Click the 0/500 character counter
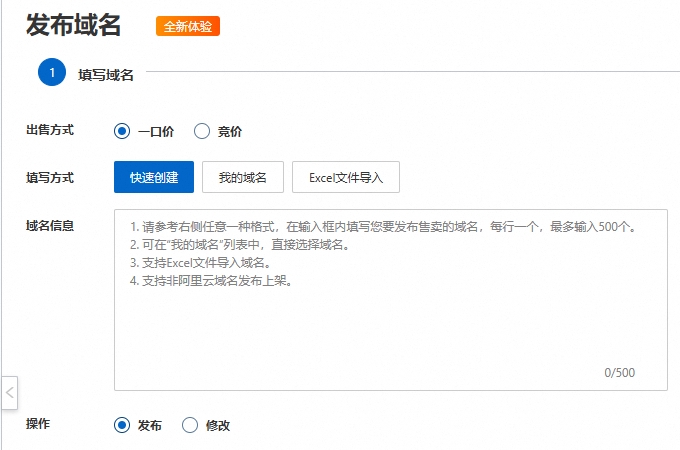 point(619,372)
